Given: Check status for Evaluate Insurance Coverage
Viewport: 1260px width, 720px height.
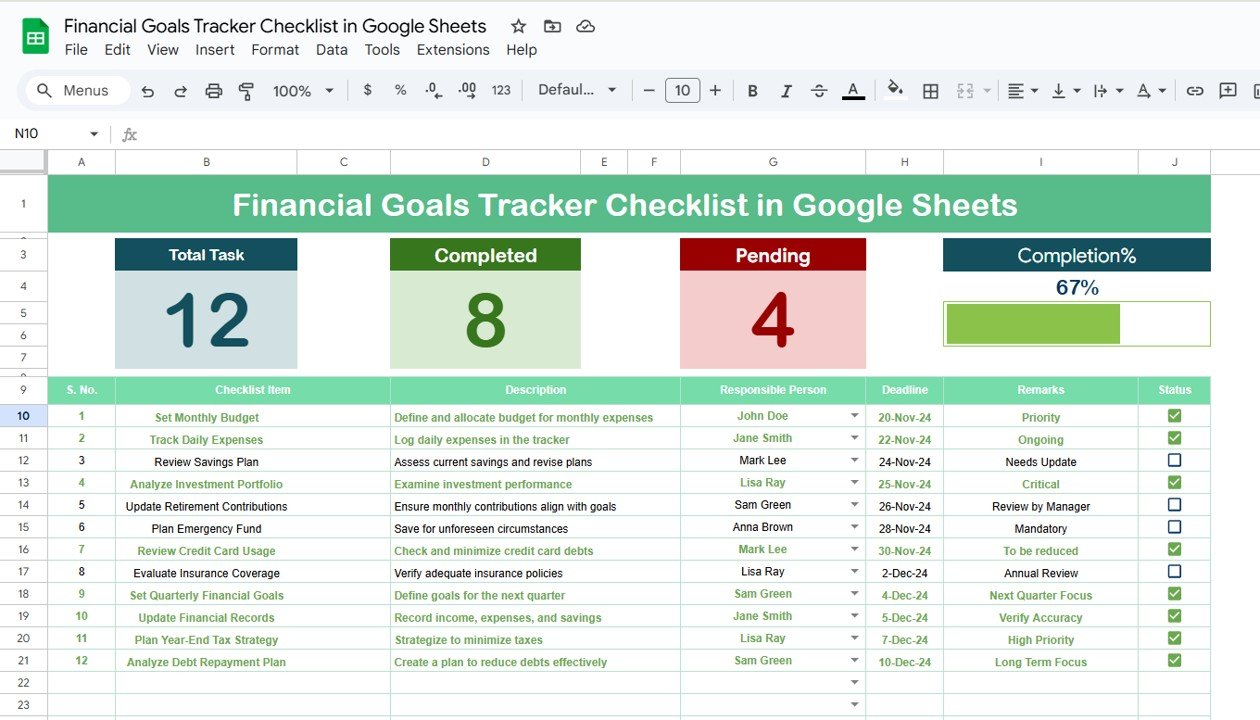Looking at the screenshot, I should click(1174, 572).
